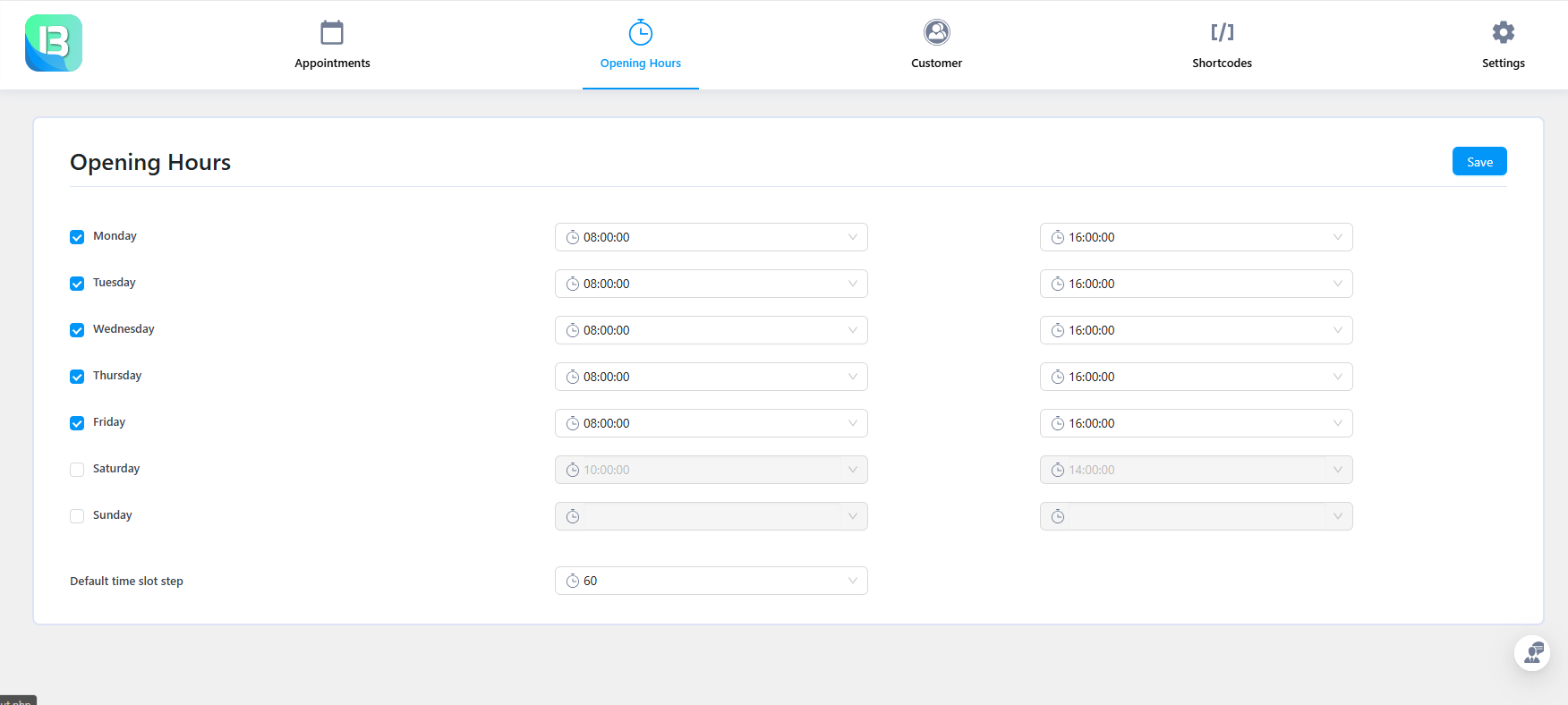Click clock icon in Wednesday opening time

click(x=573, y=330)
